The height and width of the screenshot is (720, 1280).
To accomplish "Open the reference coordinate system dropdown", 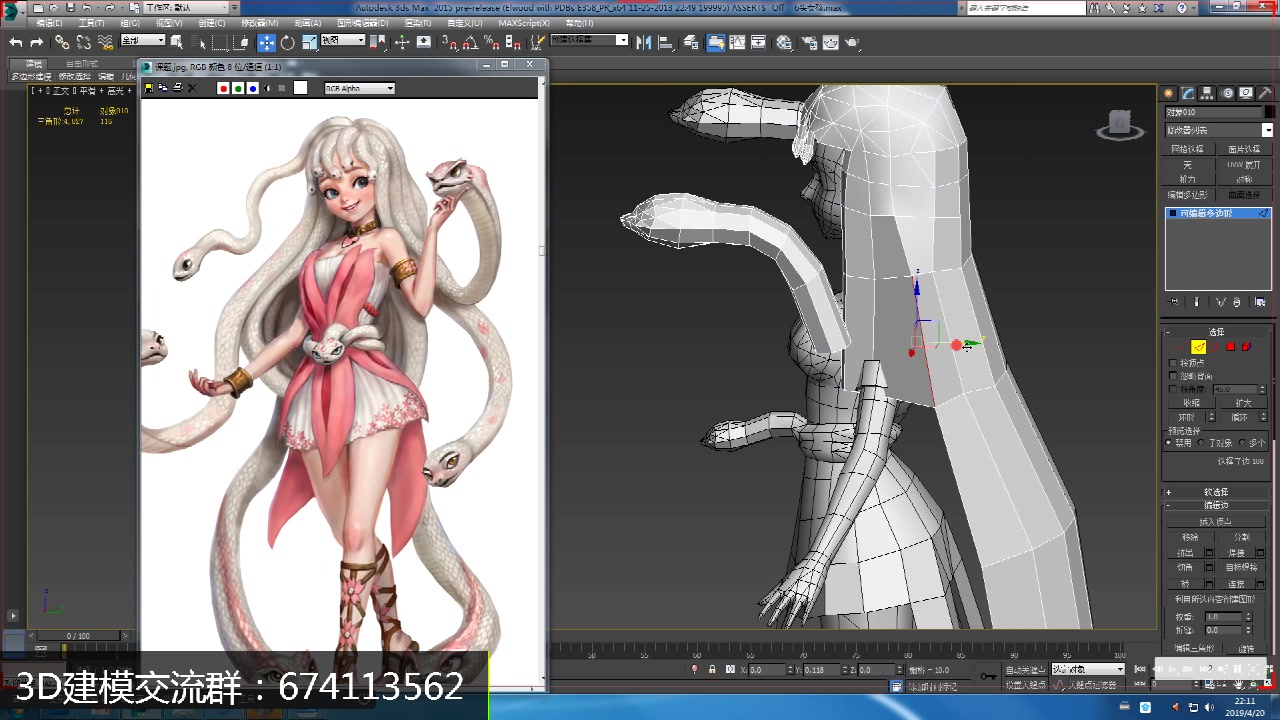I will [x=344, y=41].
